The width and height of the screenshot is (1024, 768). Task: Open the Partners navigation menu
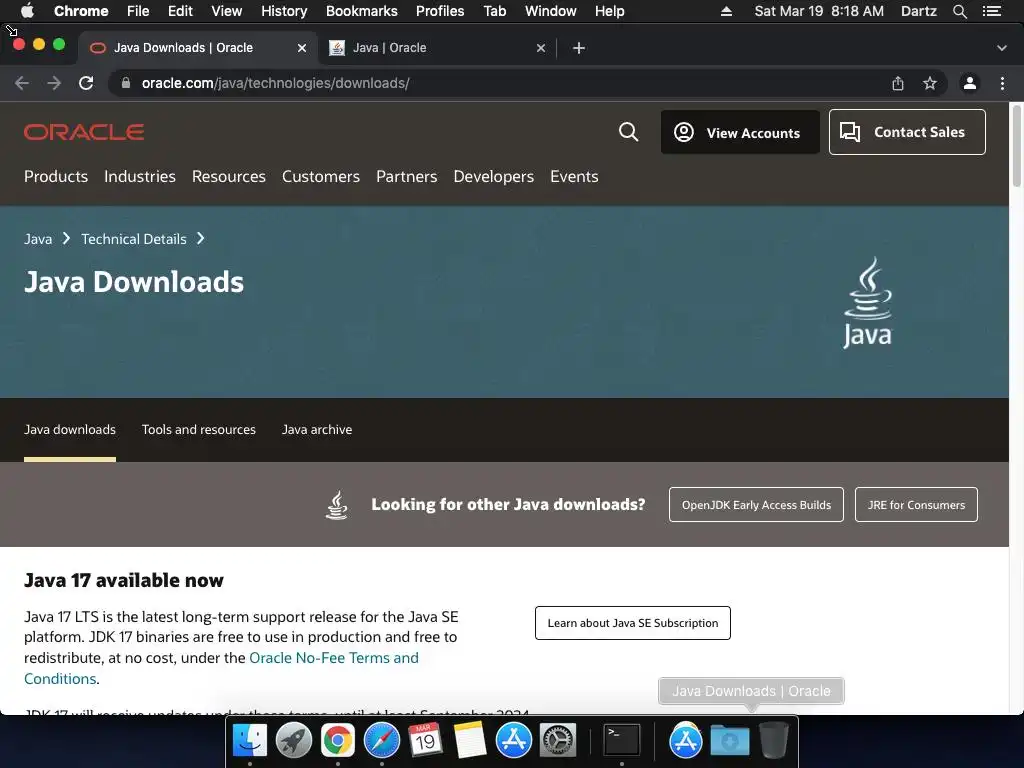pos(407,176)
